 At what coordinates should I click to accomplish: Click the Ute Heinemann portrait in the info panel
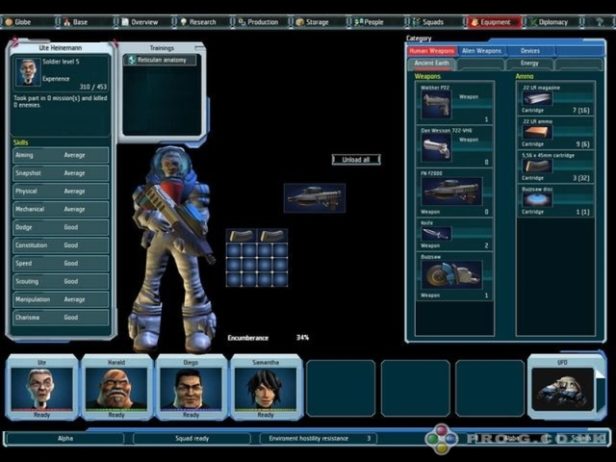(x=28, y=72)
